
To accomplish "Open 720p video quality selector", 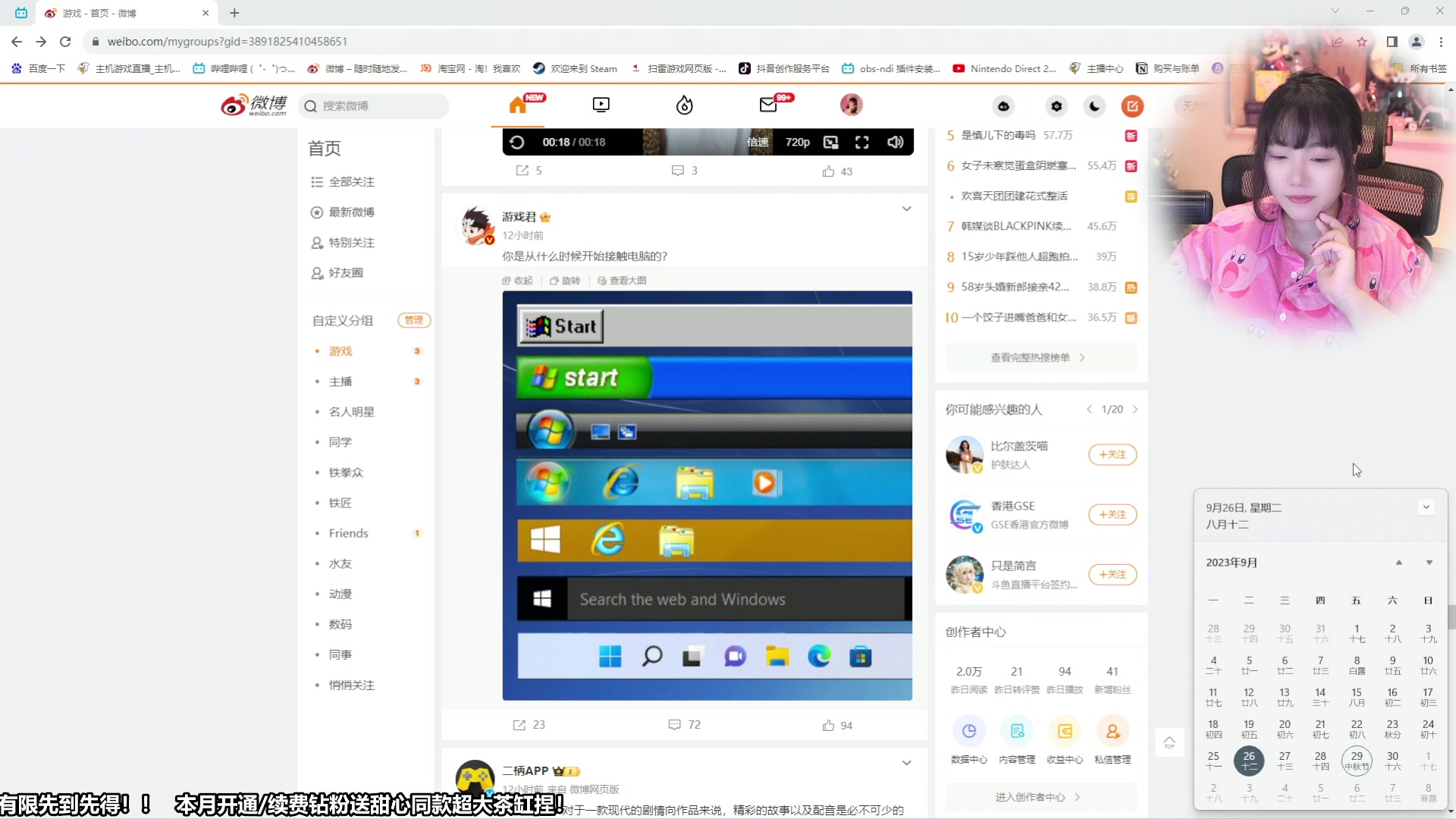I will (797, 142).
